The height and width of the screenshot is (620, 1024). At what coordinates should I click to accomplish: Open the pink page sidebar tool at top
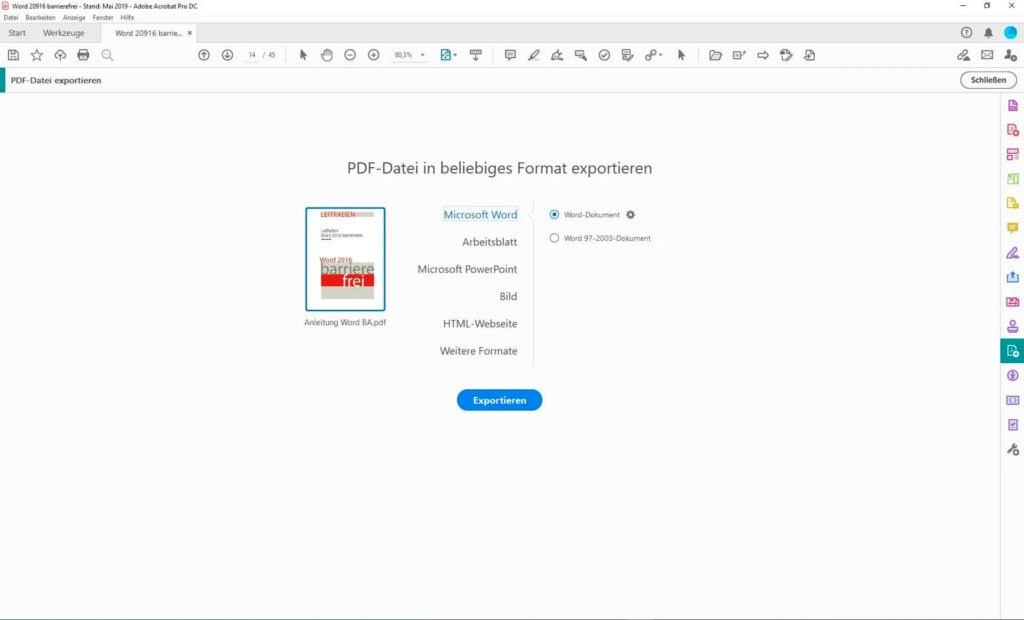pos(1012,106)
